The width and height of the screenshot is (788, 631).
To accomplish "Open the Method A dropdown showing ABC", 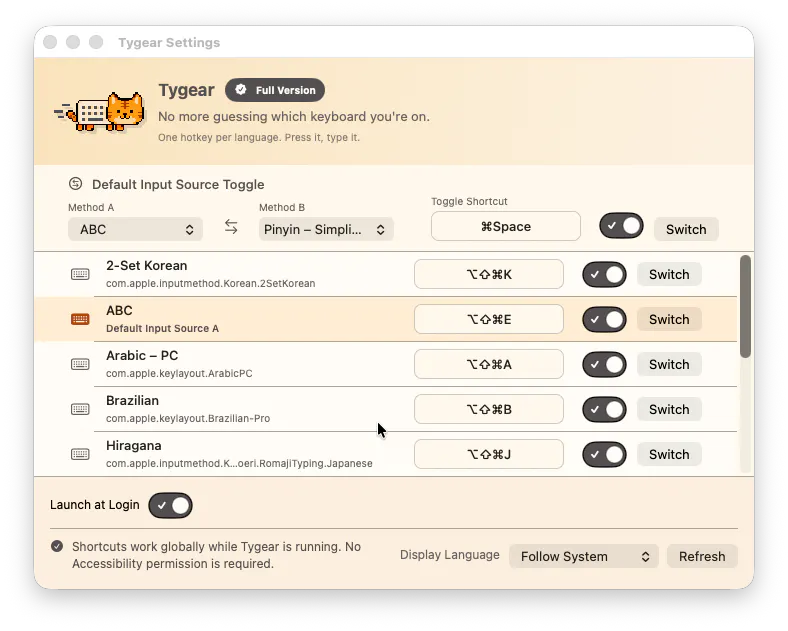I will point(135,230).
